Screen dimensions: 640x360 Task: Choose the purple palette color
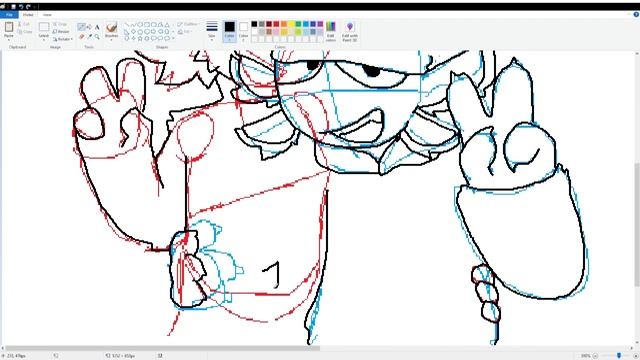point(320,24)
